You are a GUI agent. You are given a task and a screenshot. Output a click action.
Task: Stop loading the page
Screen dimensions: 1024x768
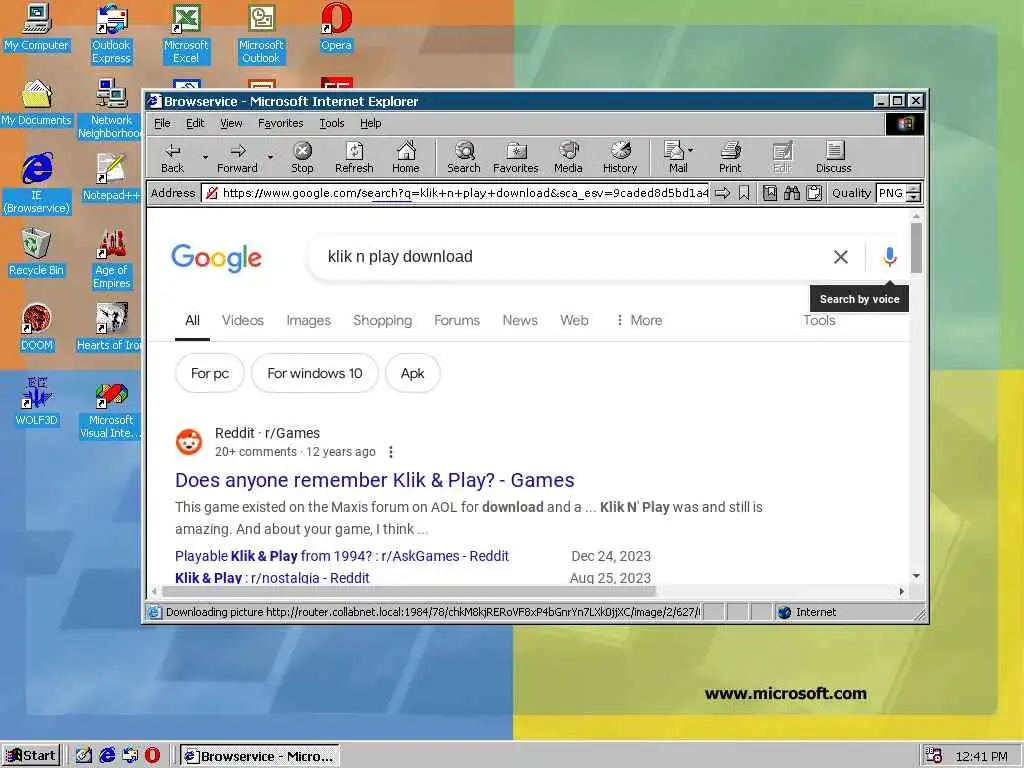pos(302,157)
